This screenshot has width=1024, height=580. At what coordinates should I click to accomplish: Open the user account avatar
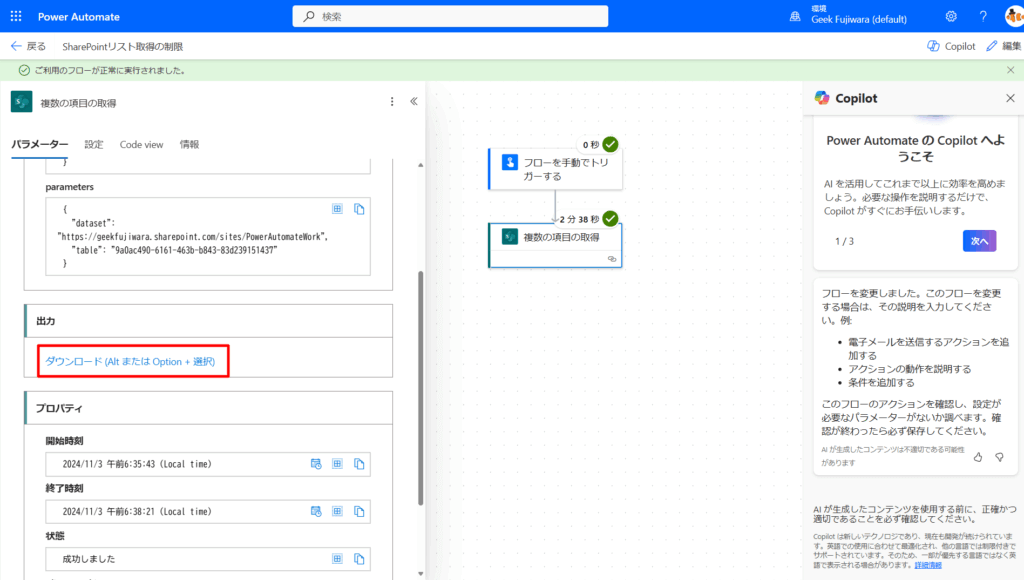pyautogui.click(x=1014, y=16)
